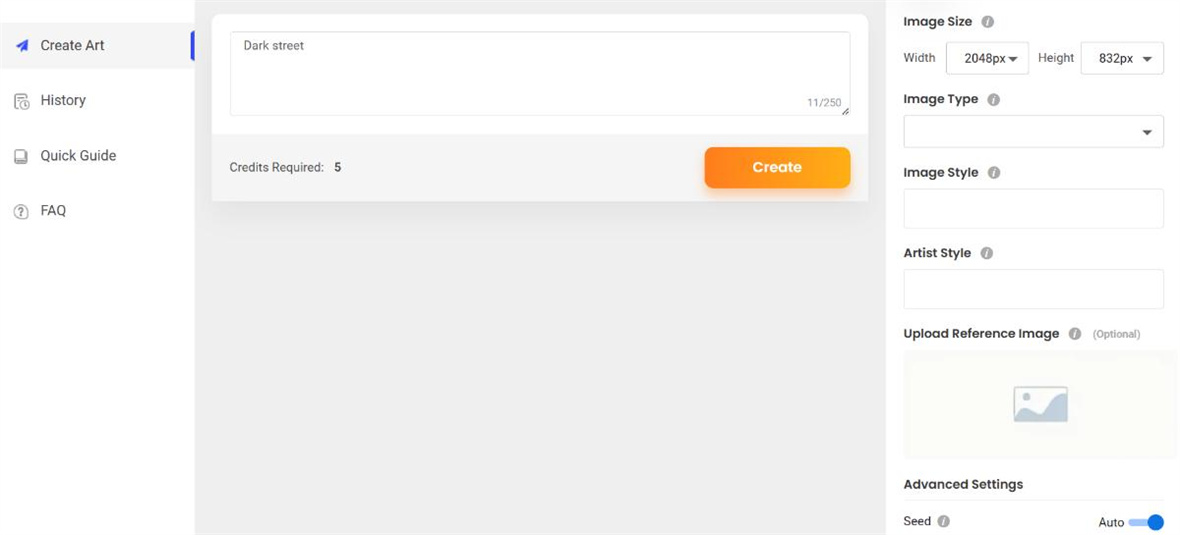Click the Artist Style input field
Image resolution: width=1180 pixels, height=535 pixels.
coord(1033,289)
